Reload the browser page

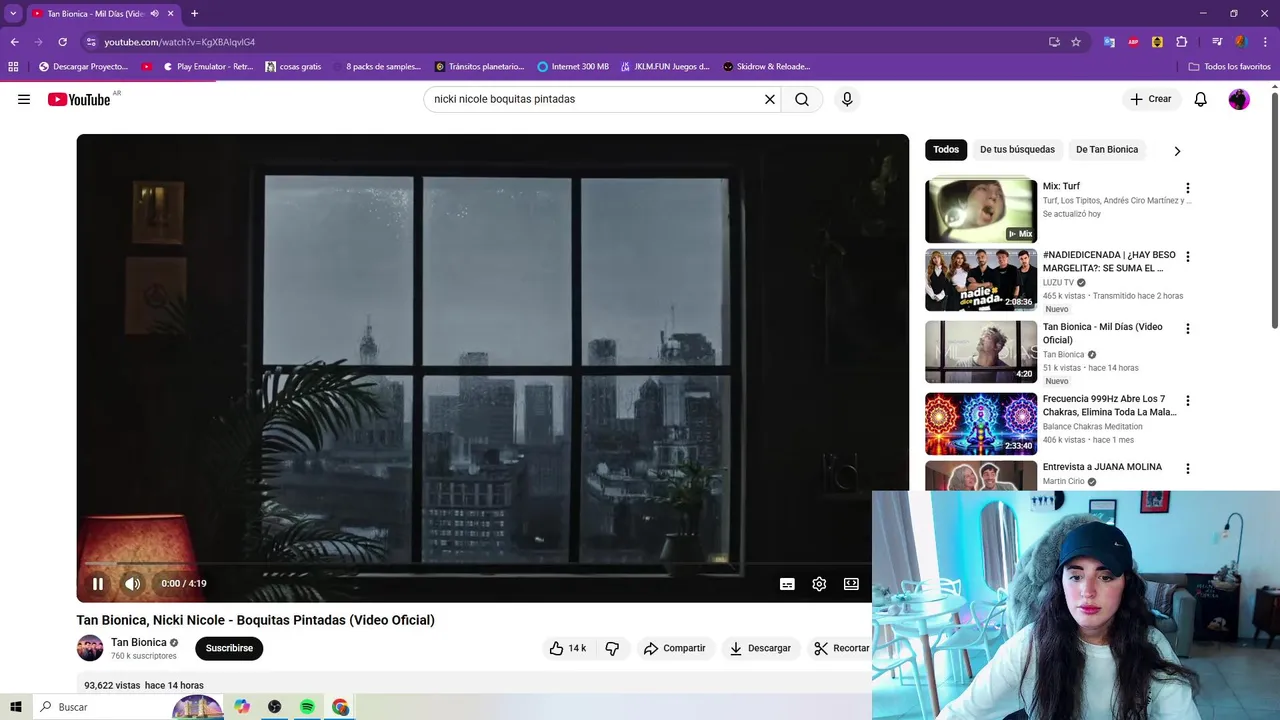62,42
